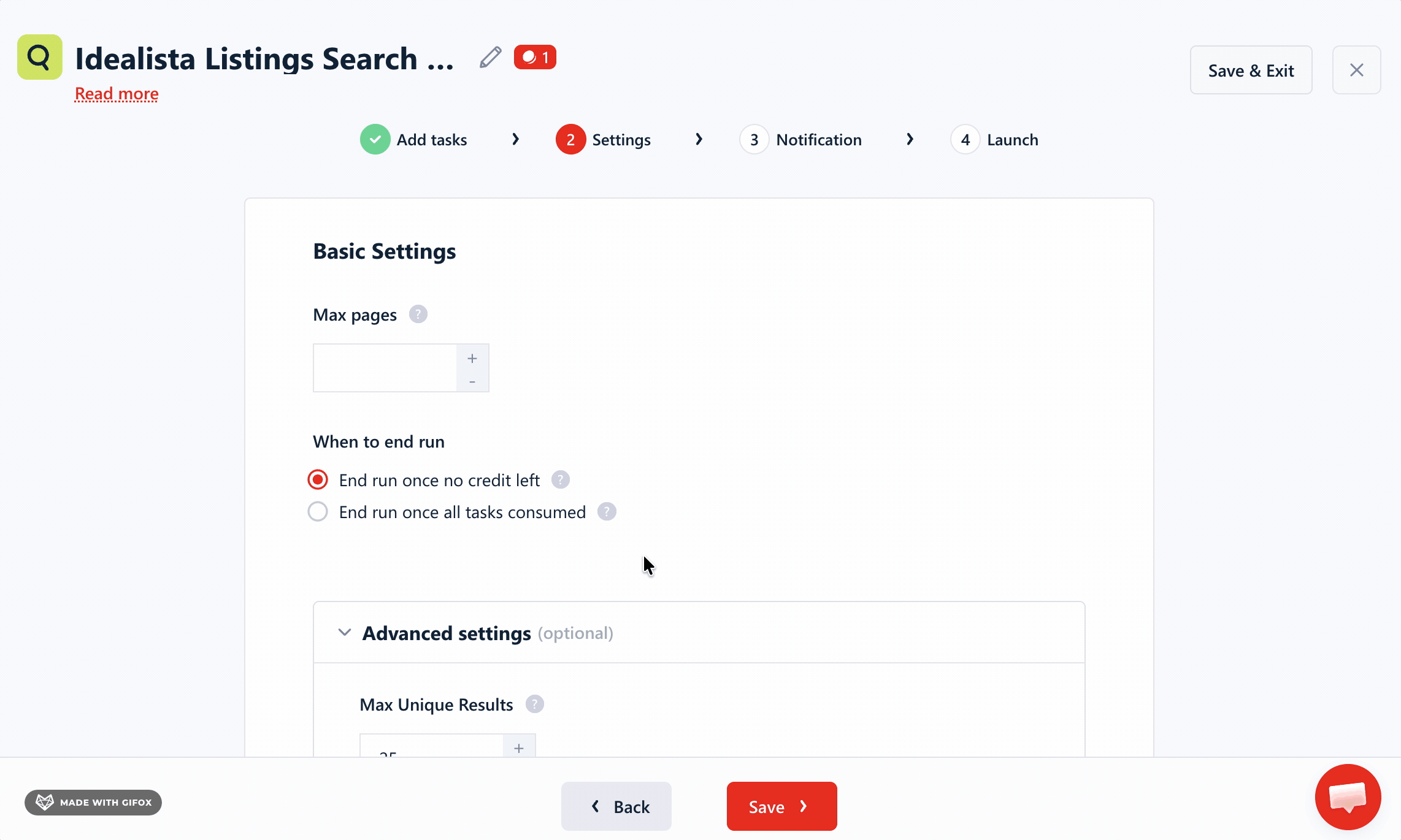The width and height of the screenshot is (1401, 840).
Task: Increment Max pages with the plus stepper
Action: (x=472, y=357)
